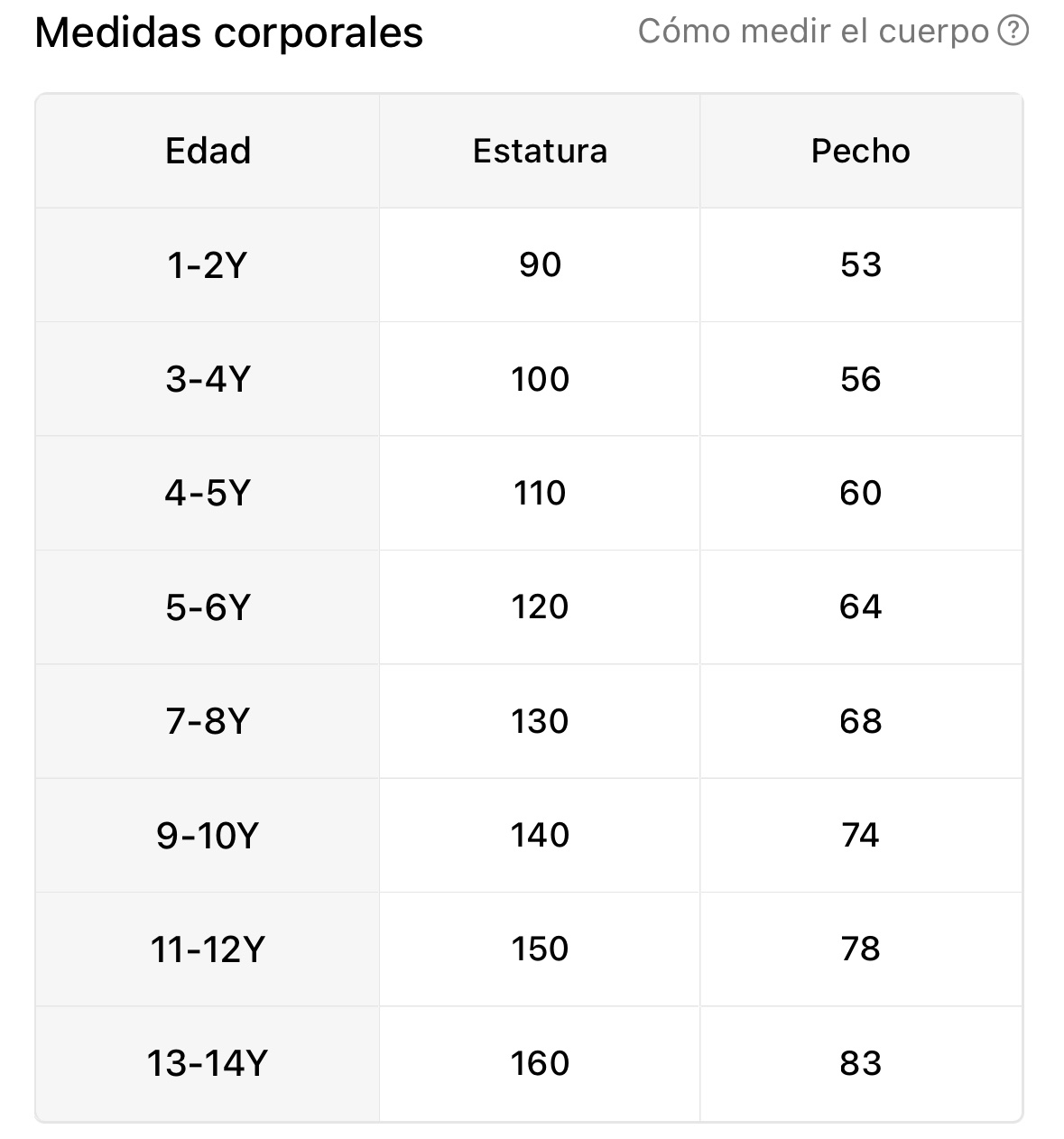Click the 4-5Y age row label
1064x1139 pixels.
(208, 494)
